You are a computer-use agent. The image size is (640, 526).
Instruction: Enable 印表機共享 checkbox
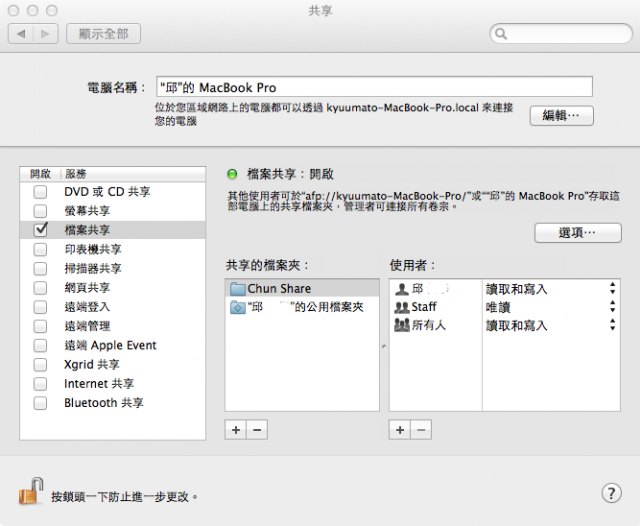pos(40,249)
